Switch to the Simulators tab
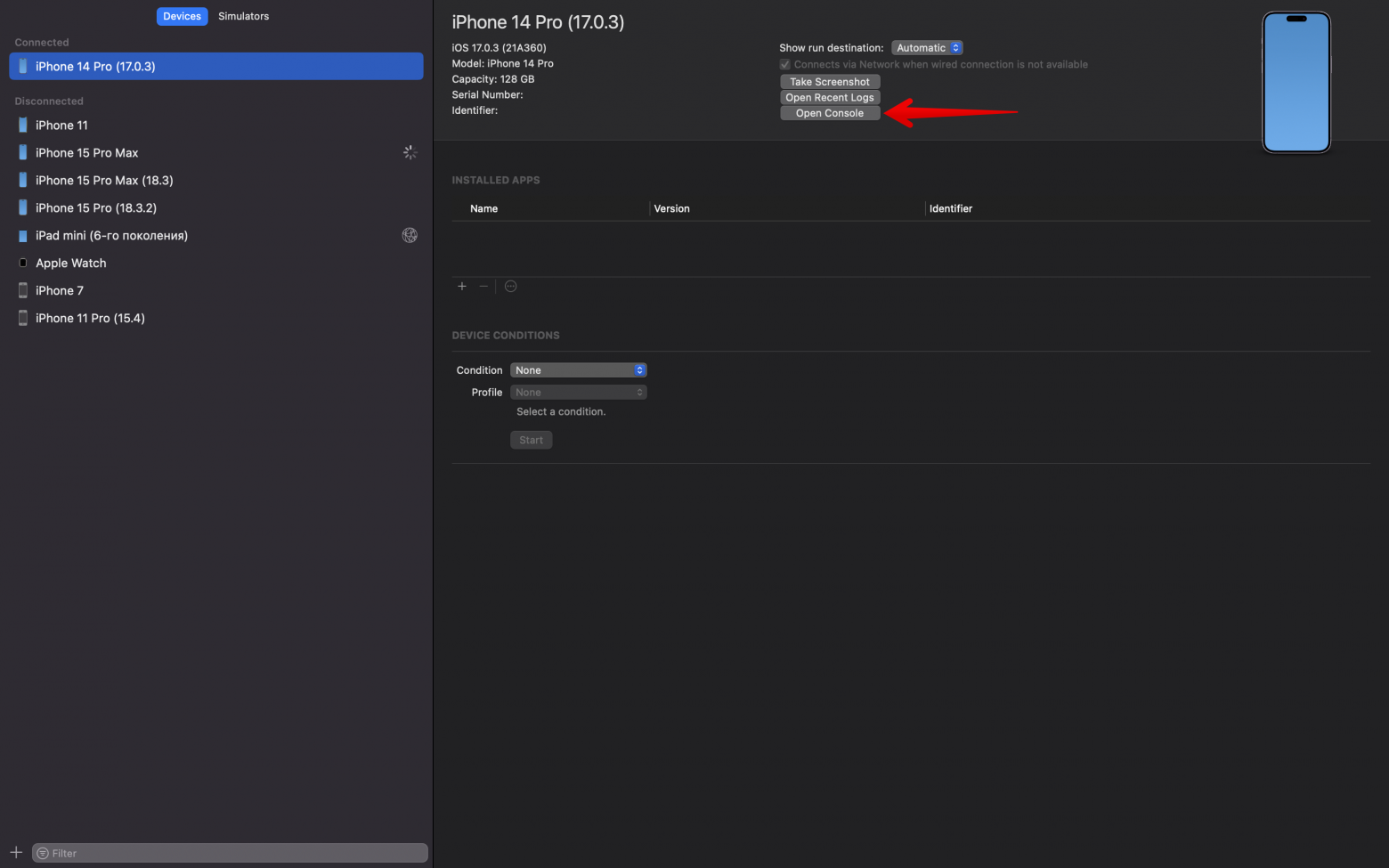The width and height of the screenshot is (1389, 868). (243, 15)
